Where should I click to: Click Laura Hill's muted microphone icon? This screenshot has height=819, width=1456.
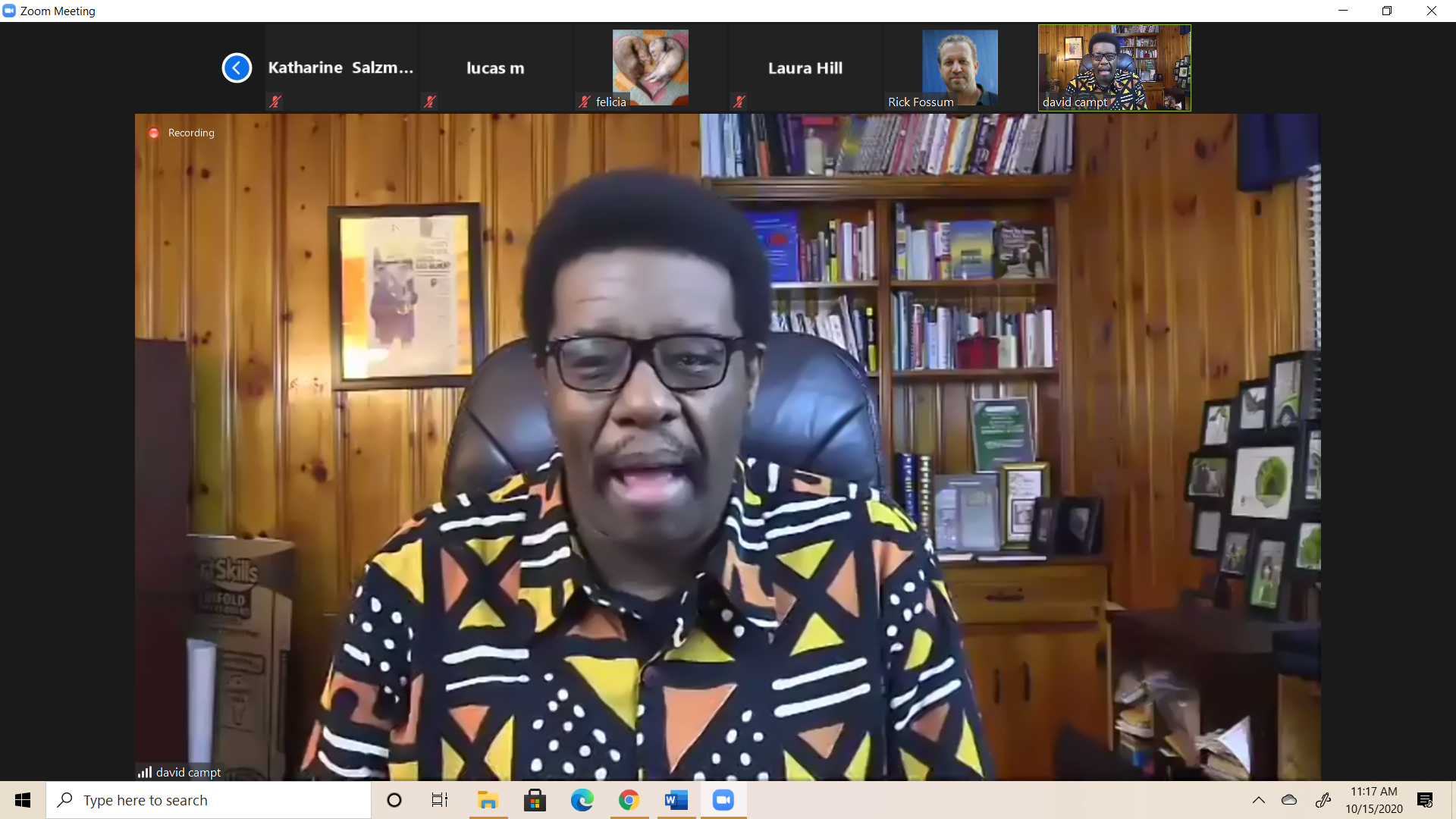tap(739, 102)
